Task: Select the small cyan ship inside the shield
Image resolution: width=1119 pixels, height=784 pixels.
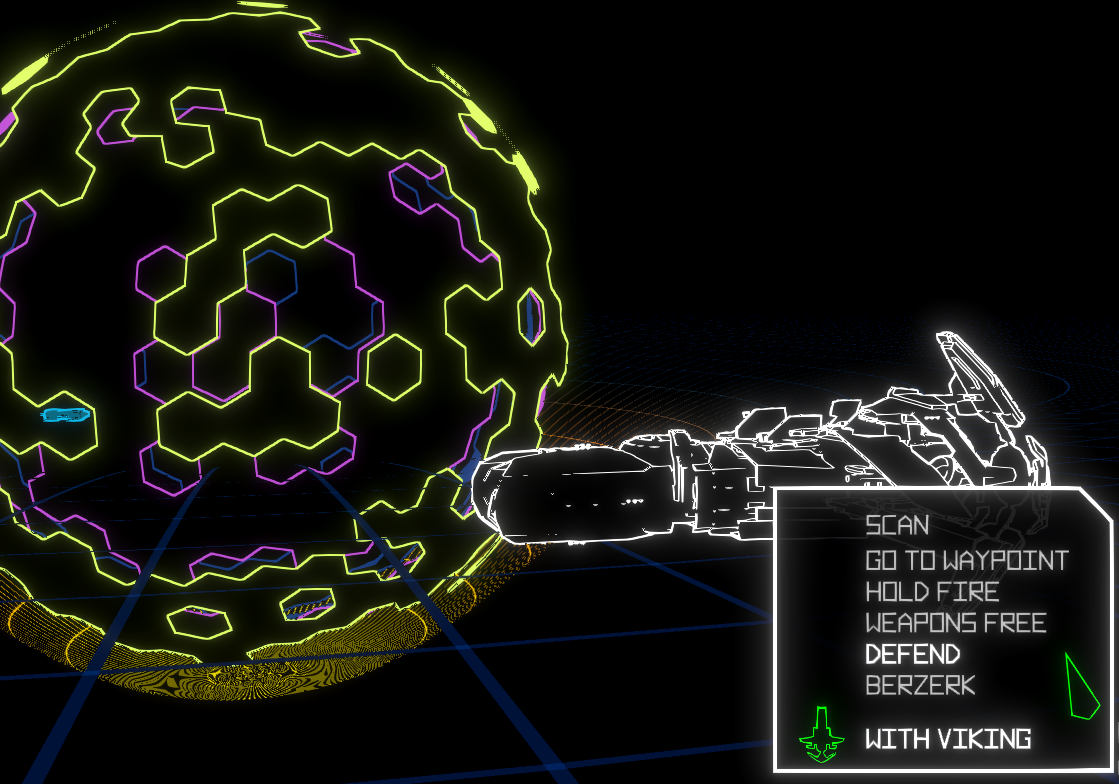Action: [66, 414]
